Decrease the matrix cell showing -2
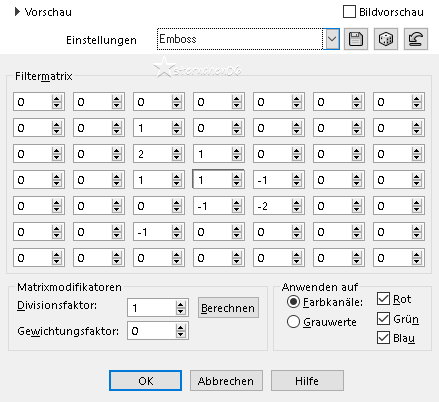Image resolution: width=439 pixels, height=402 pixels. pos(296,209)
